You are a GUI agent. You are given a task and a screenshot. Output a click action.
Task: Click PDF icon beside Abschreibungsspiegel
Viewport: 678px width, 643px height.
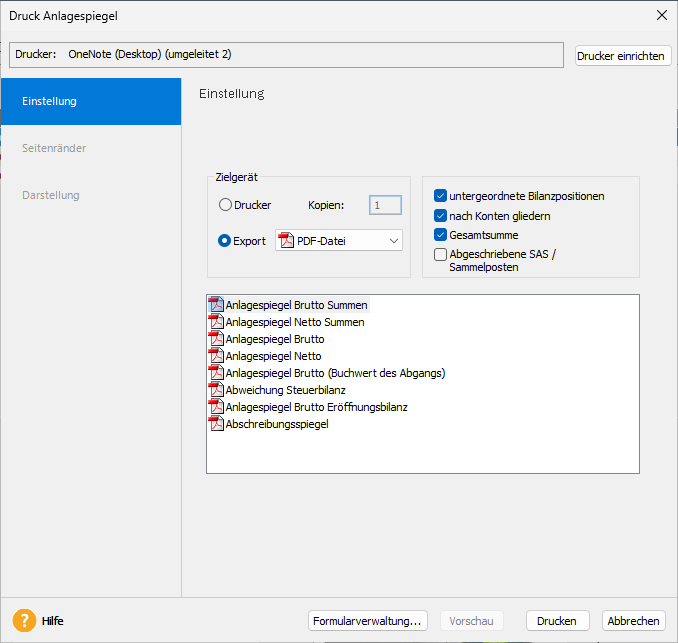click(x=216, y=424)
